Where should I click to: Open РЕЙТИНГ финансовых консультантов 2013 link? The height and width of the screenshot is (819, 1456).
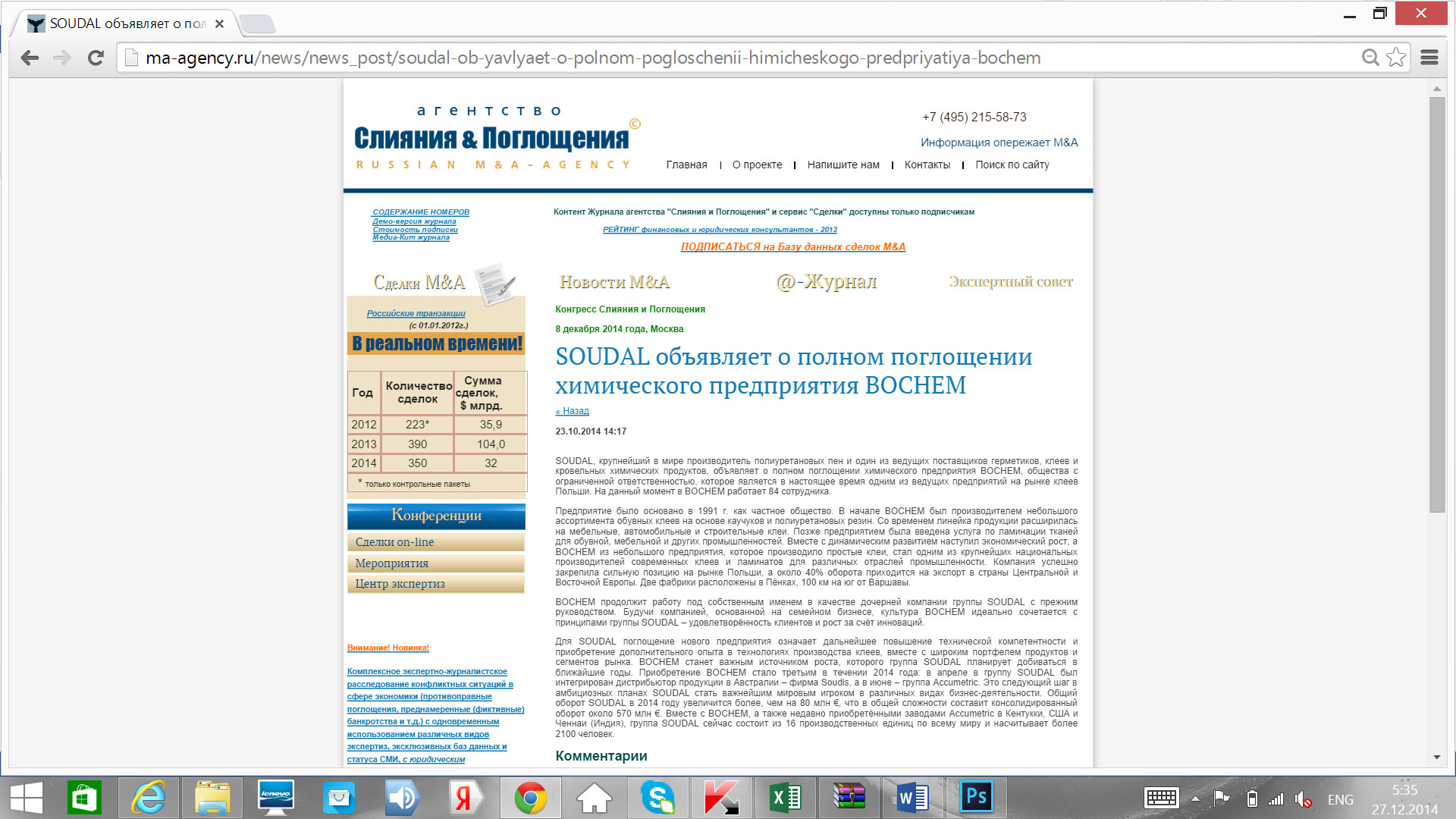pos(720,230)
